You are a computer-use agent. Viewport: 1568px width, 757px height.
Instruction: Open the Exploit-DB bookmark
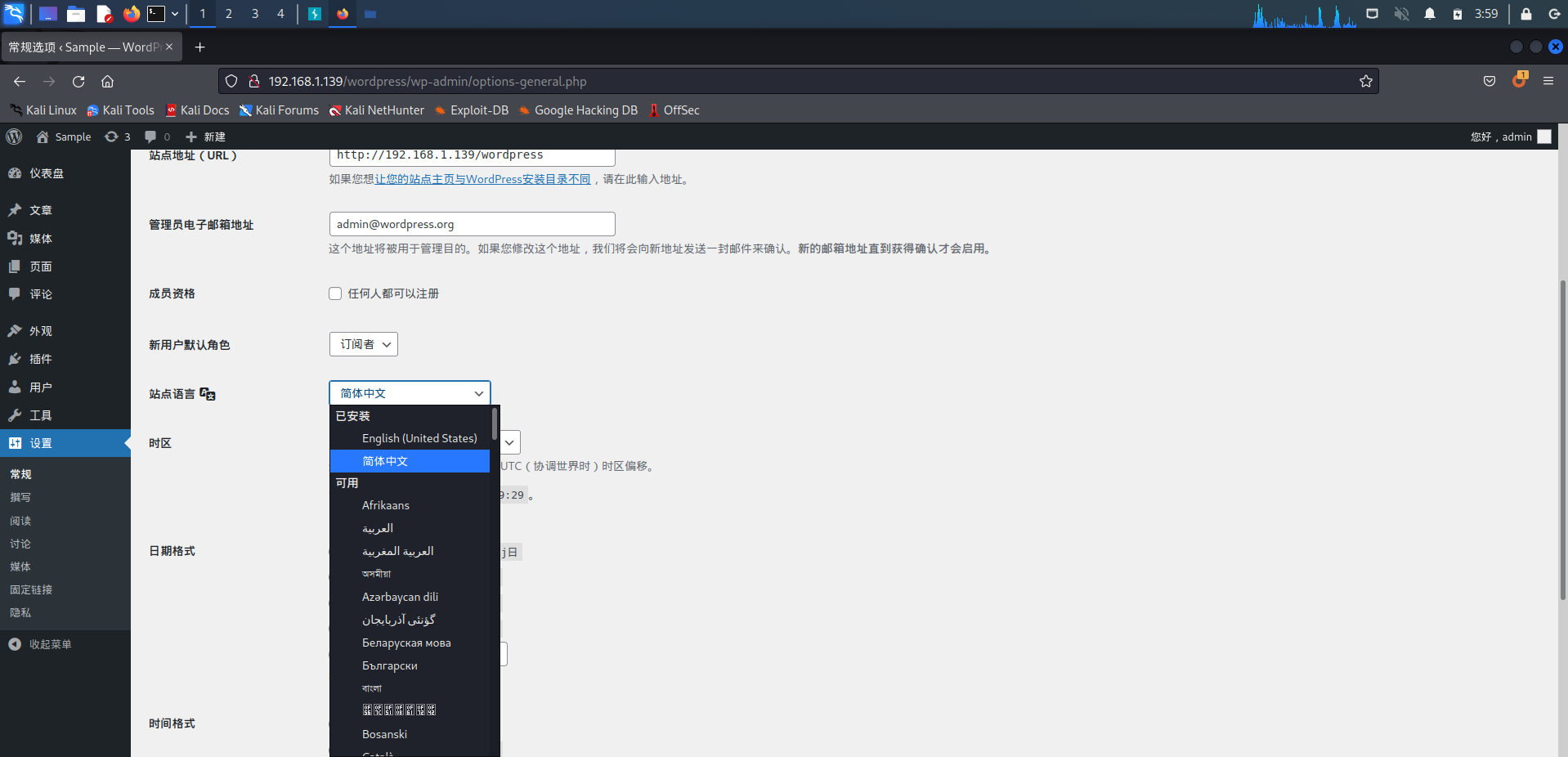tap(471, 110)
